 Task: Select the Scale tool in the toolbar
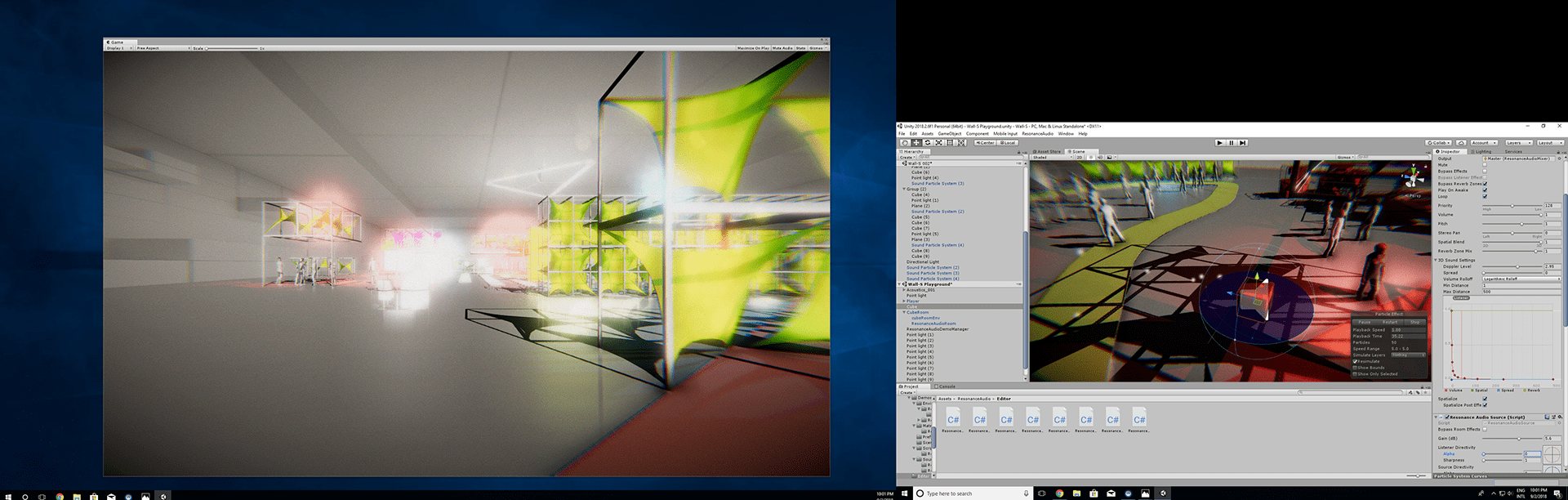[938, 142]
